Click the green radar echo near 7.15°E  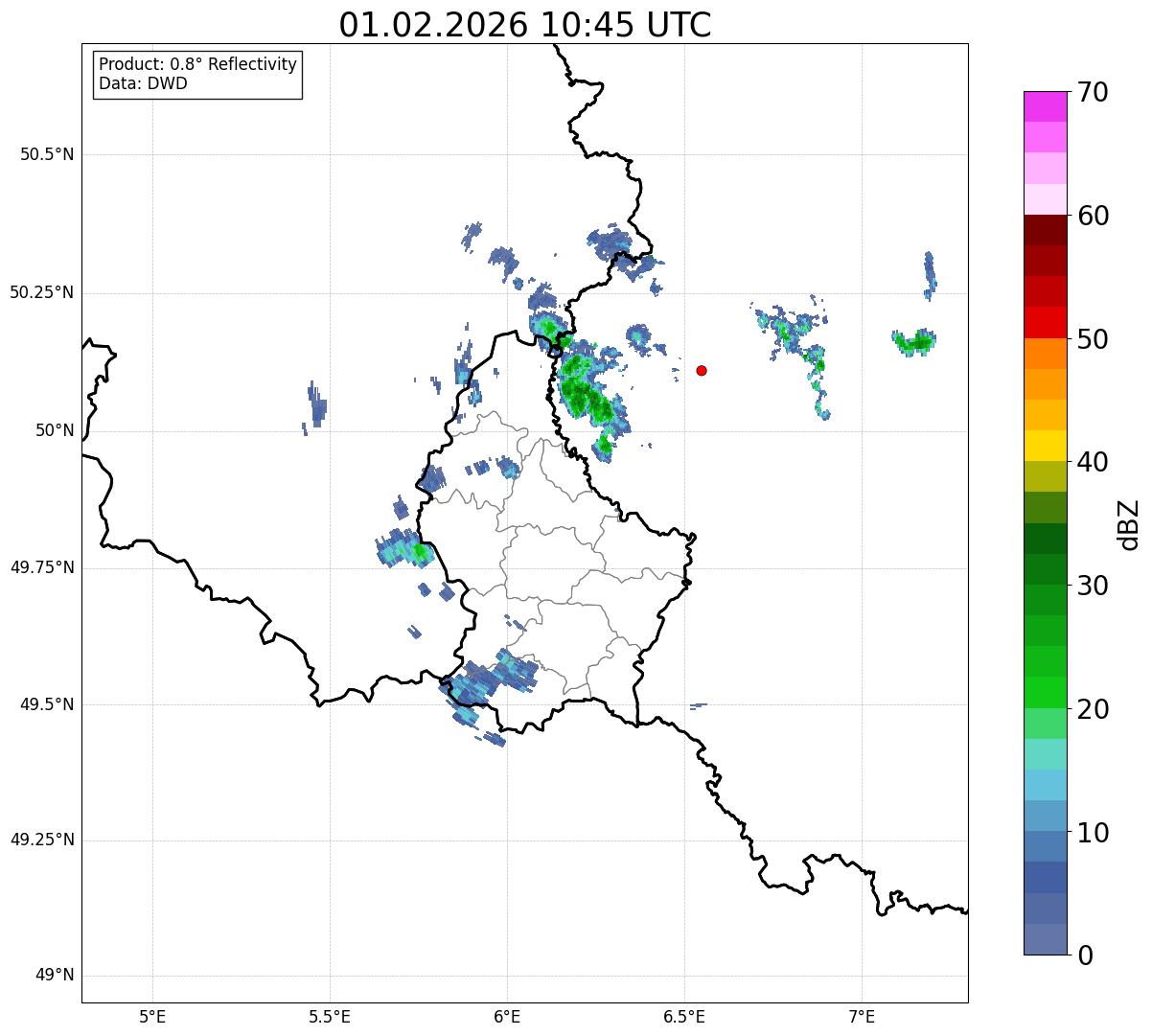pyautogui.click(x=914, y=341)
